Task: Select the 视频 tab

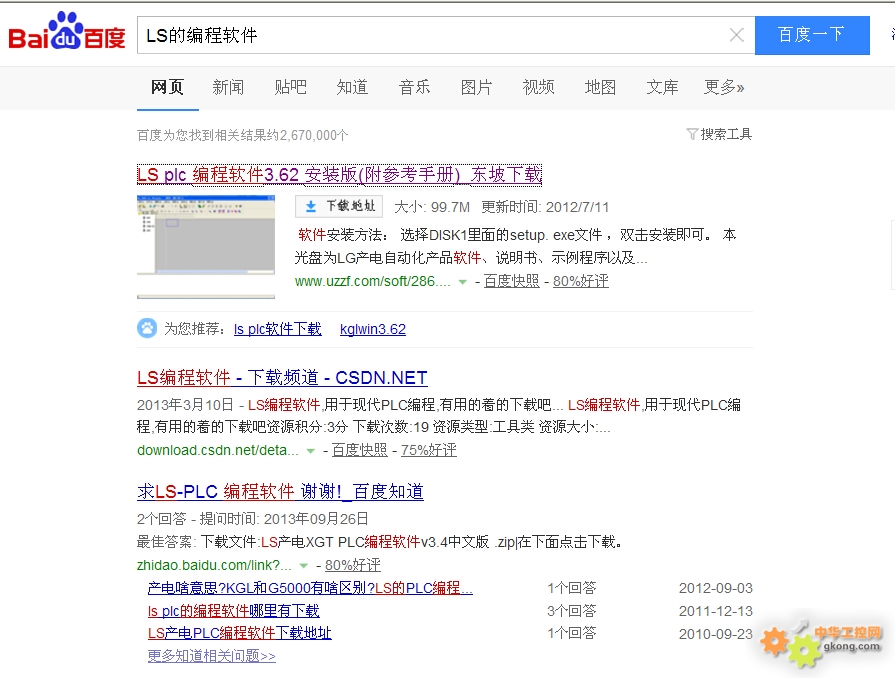Action: coord(538,87)
